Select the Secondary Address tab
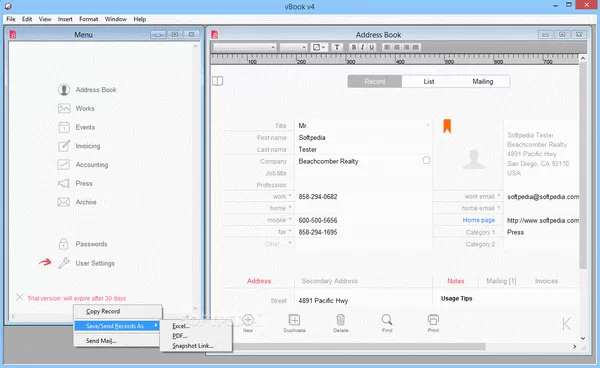The width and height of the screenshot is (600, 368). point(329,281)
